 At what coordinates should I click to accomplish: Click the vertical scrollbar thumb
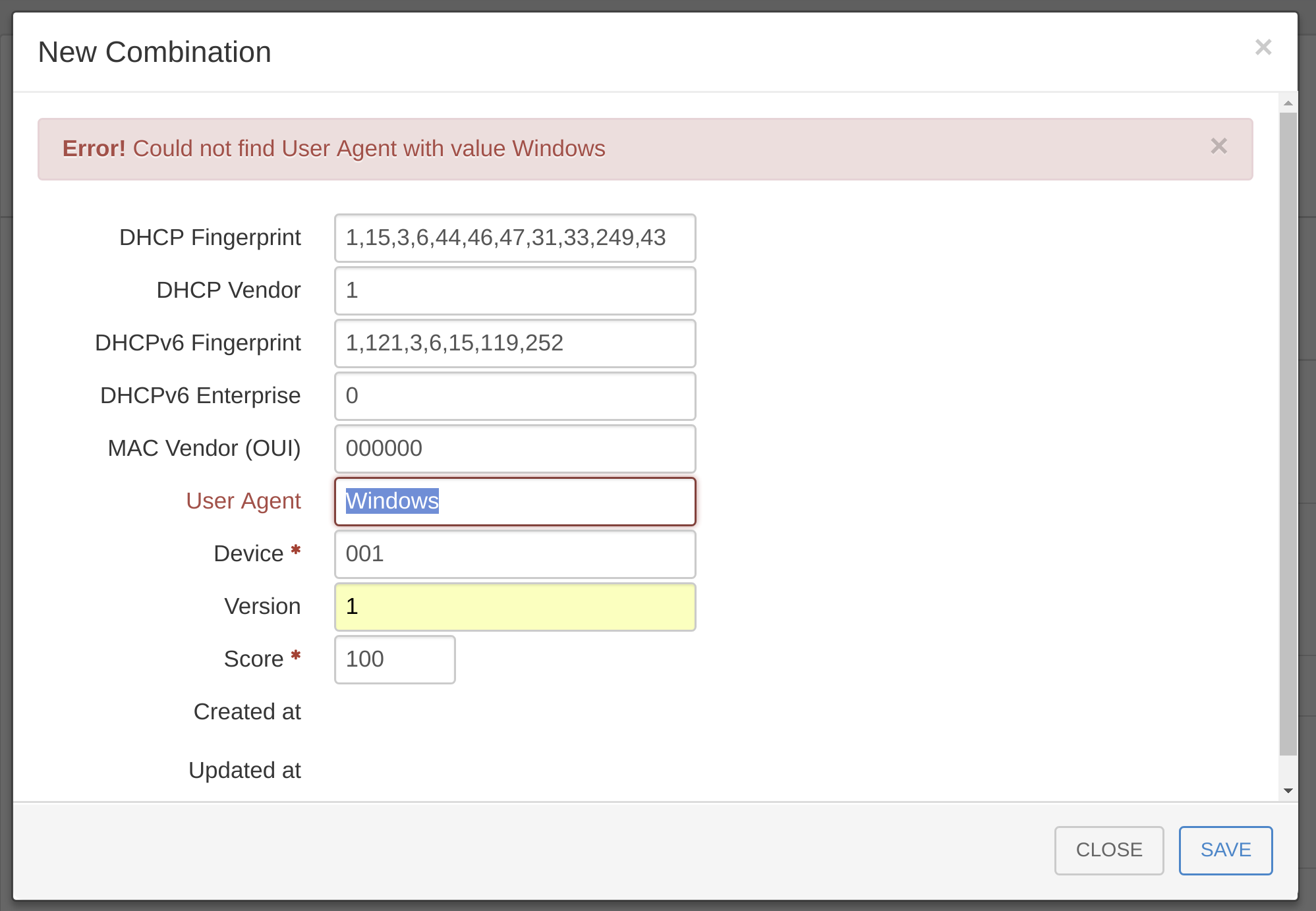(1288, 435)
